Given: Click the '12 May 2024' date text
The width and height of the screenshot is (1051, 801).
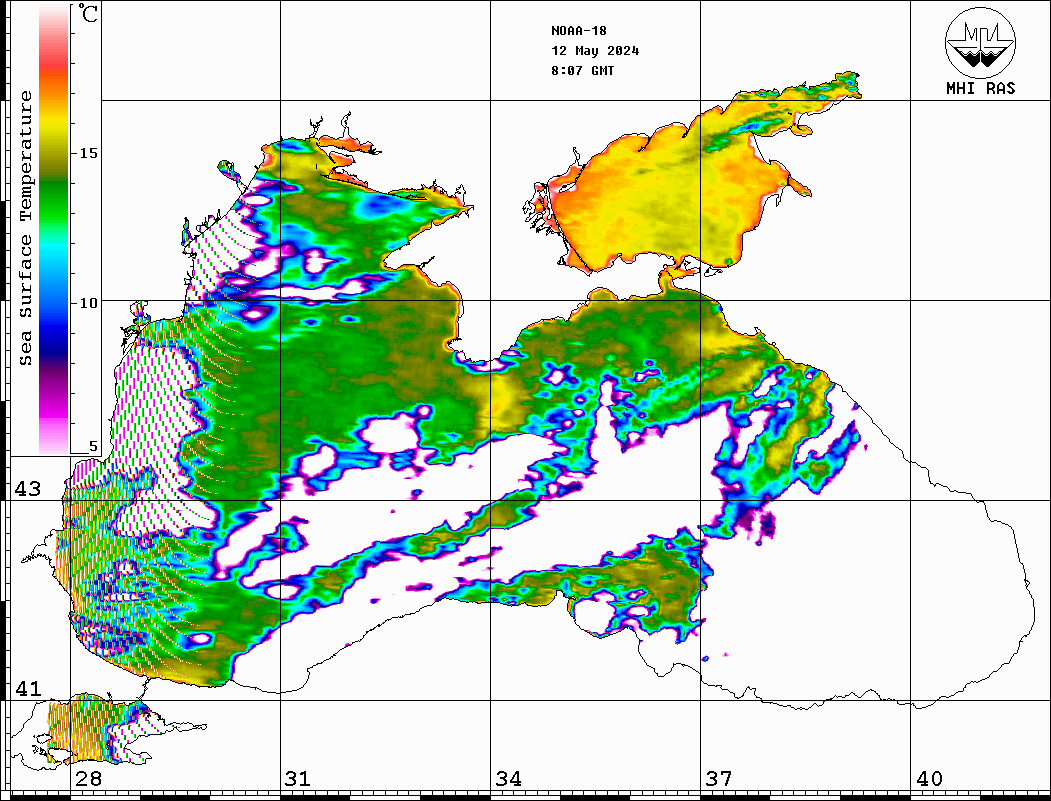Looking at the screenshot, I should [x=595, y=51].
